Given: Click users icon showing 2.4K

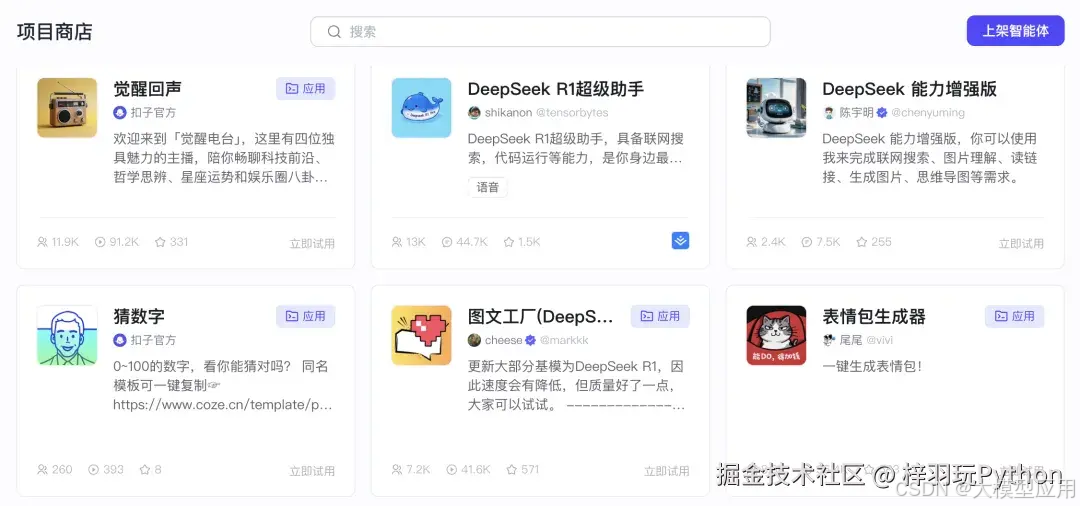Looking at the screenshot, I should click(x=751, y=242).
